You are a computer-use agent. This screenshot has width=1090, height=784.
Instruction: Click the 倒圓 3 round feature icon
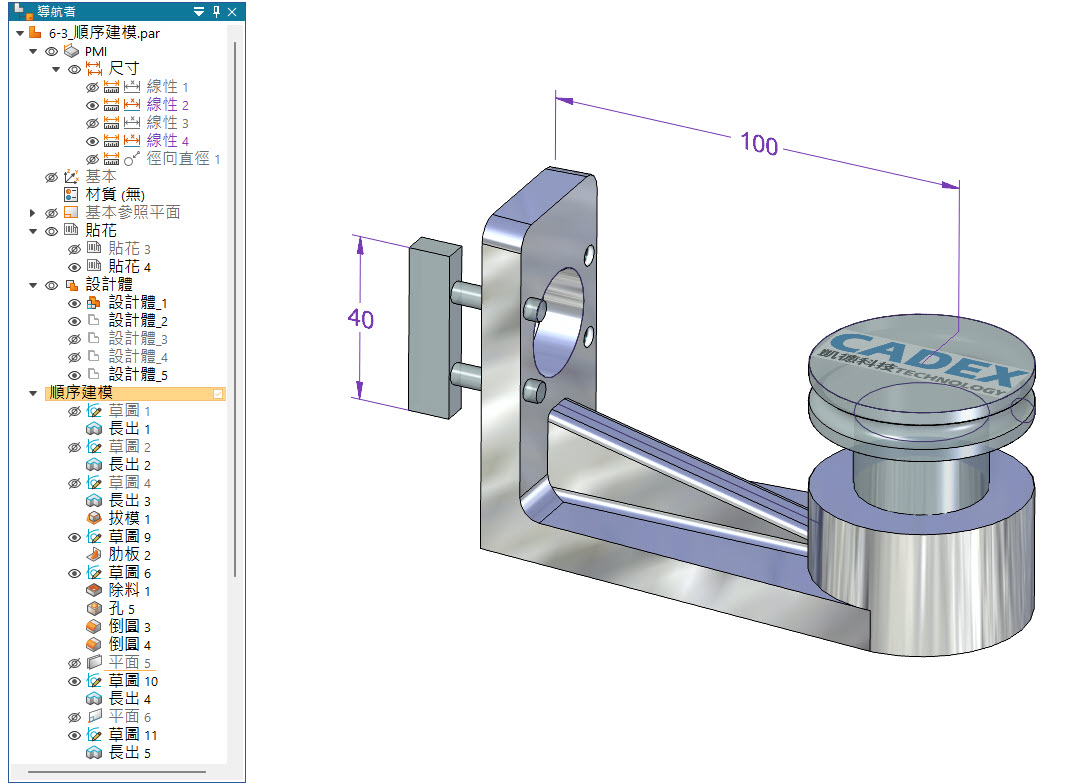(x=94, y=627)
